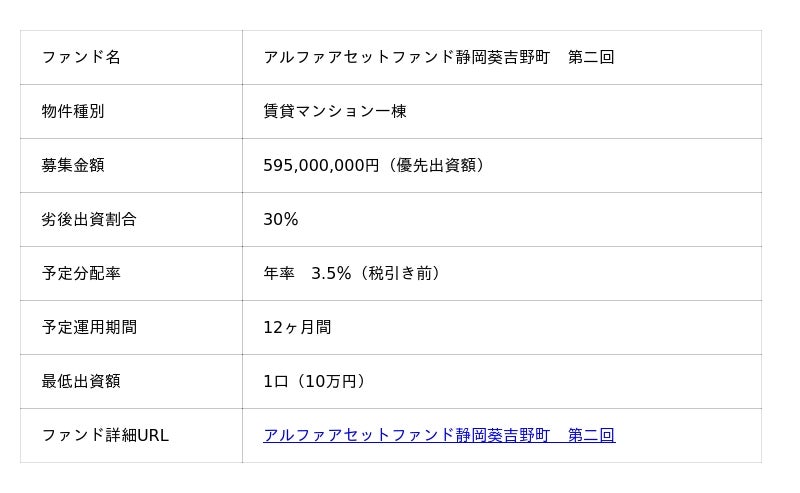Select the 30% value
The image size is (800, 493).
[x=281, y=219]
